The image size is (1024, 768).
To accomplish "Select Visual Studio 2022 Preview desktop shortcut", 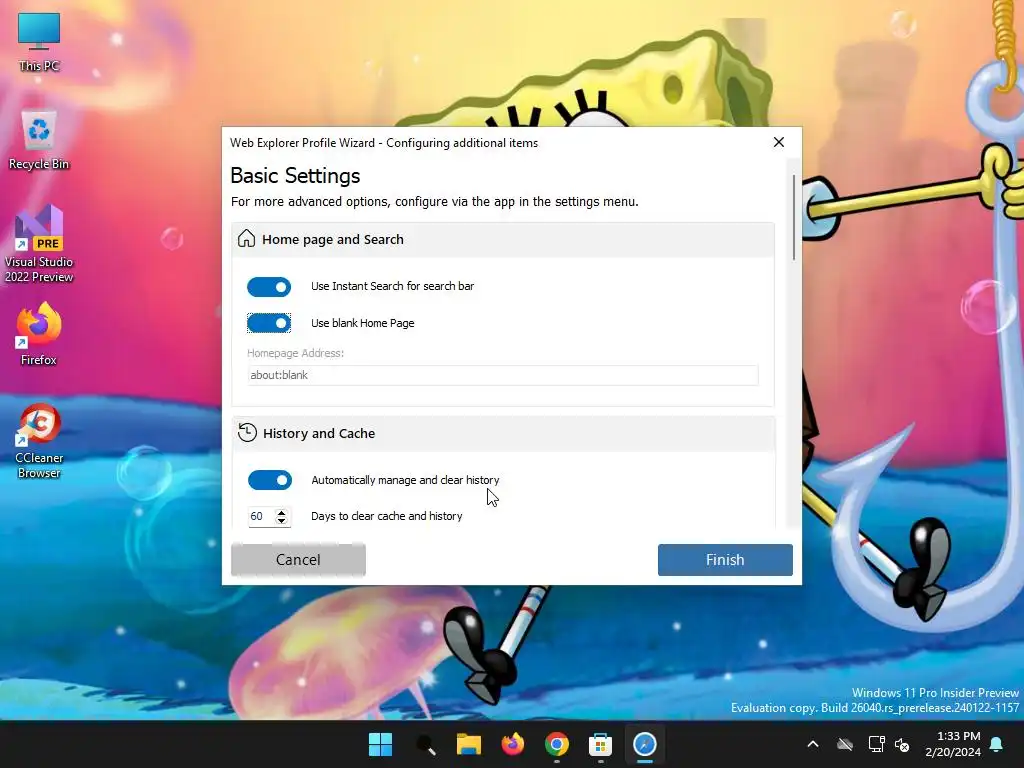I will [39, 244].
